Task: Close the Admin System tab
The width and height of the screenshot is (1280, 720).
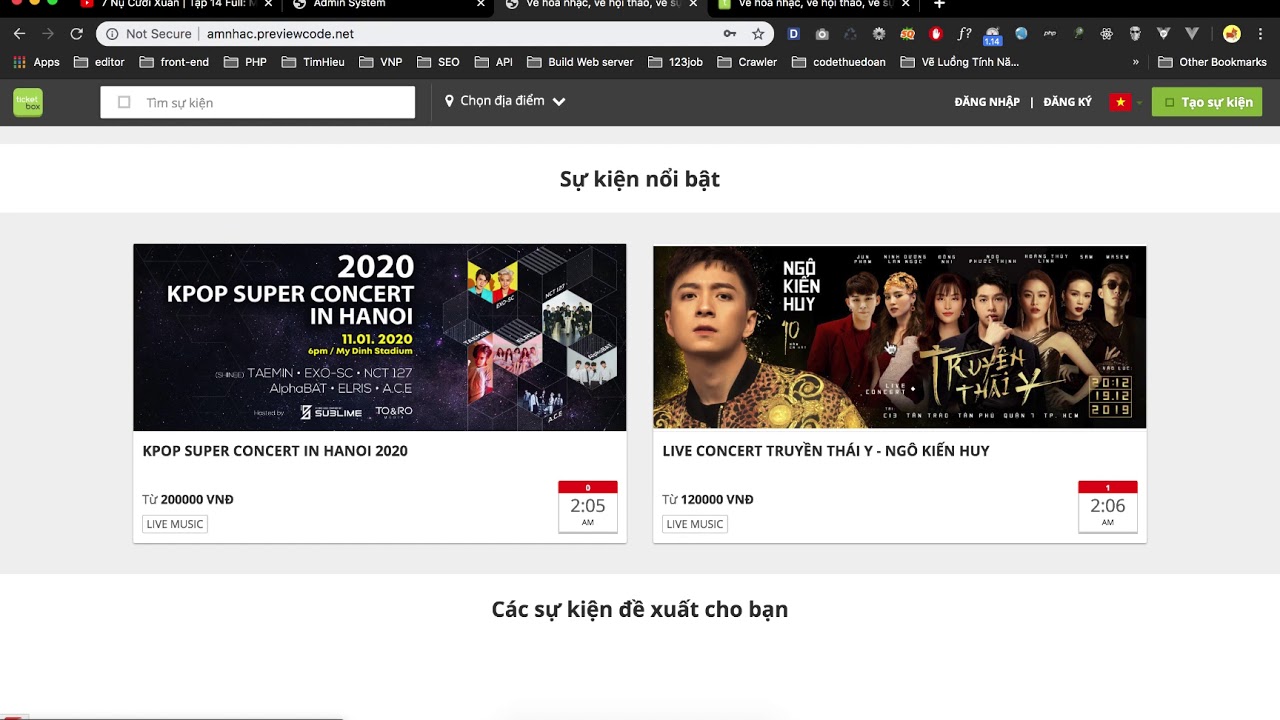Action: point(480,5)
